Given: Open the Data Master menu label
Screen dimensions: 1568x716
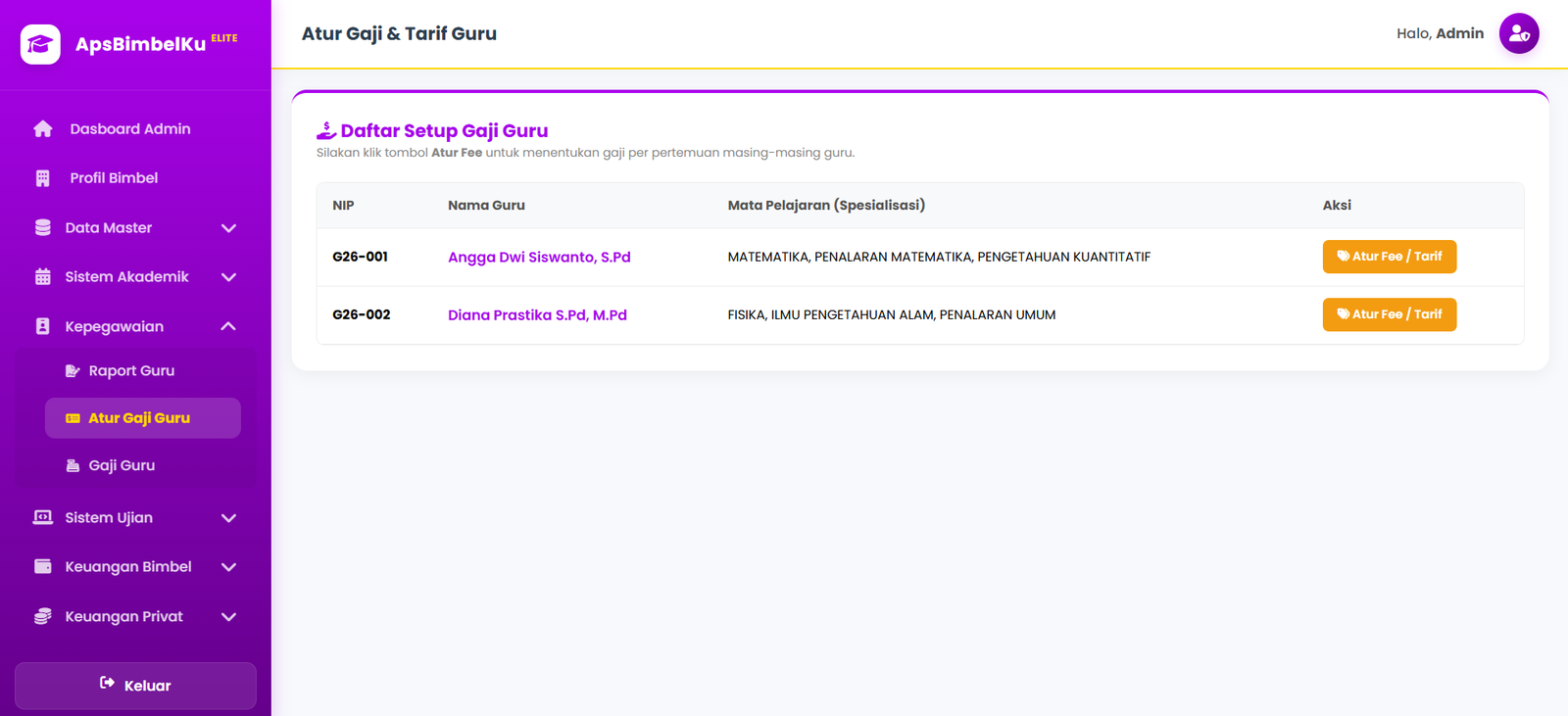Looking at the screenshot, I should 109,228.
